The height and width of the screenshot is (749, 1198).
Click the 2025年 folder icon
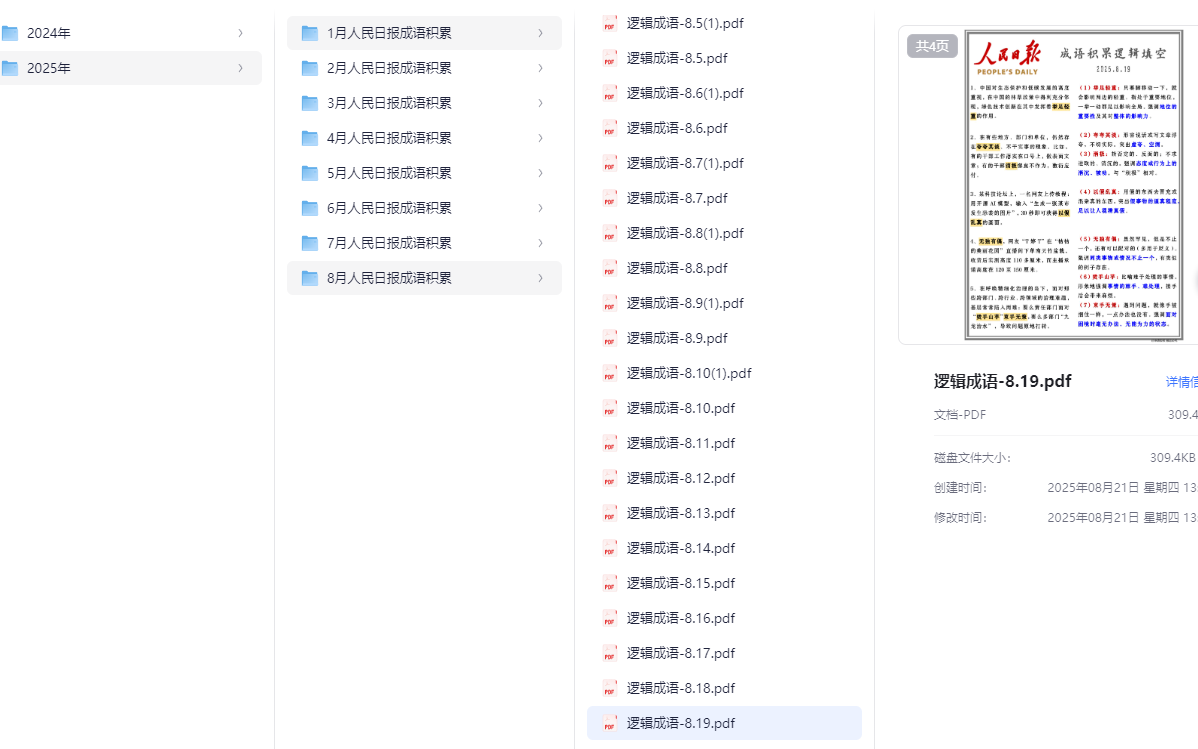point(9,68)
